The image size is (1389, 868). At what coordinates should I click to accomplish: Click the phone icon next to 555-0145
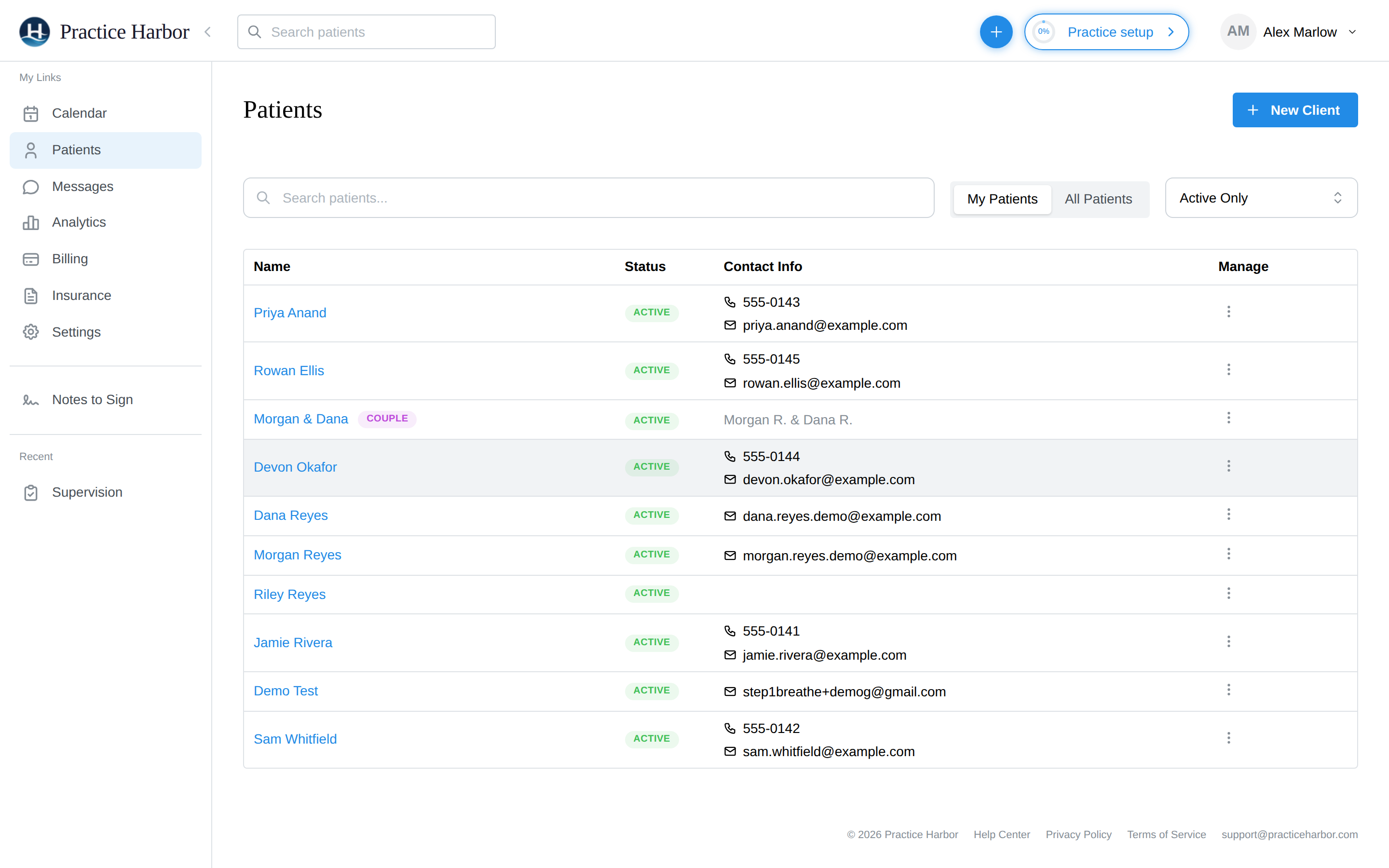point(730,359)
